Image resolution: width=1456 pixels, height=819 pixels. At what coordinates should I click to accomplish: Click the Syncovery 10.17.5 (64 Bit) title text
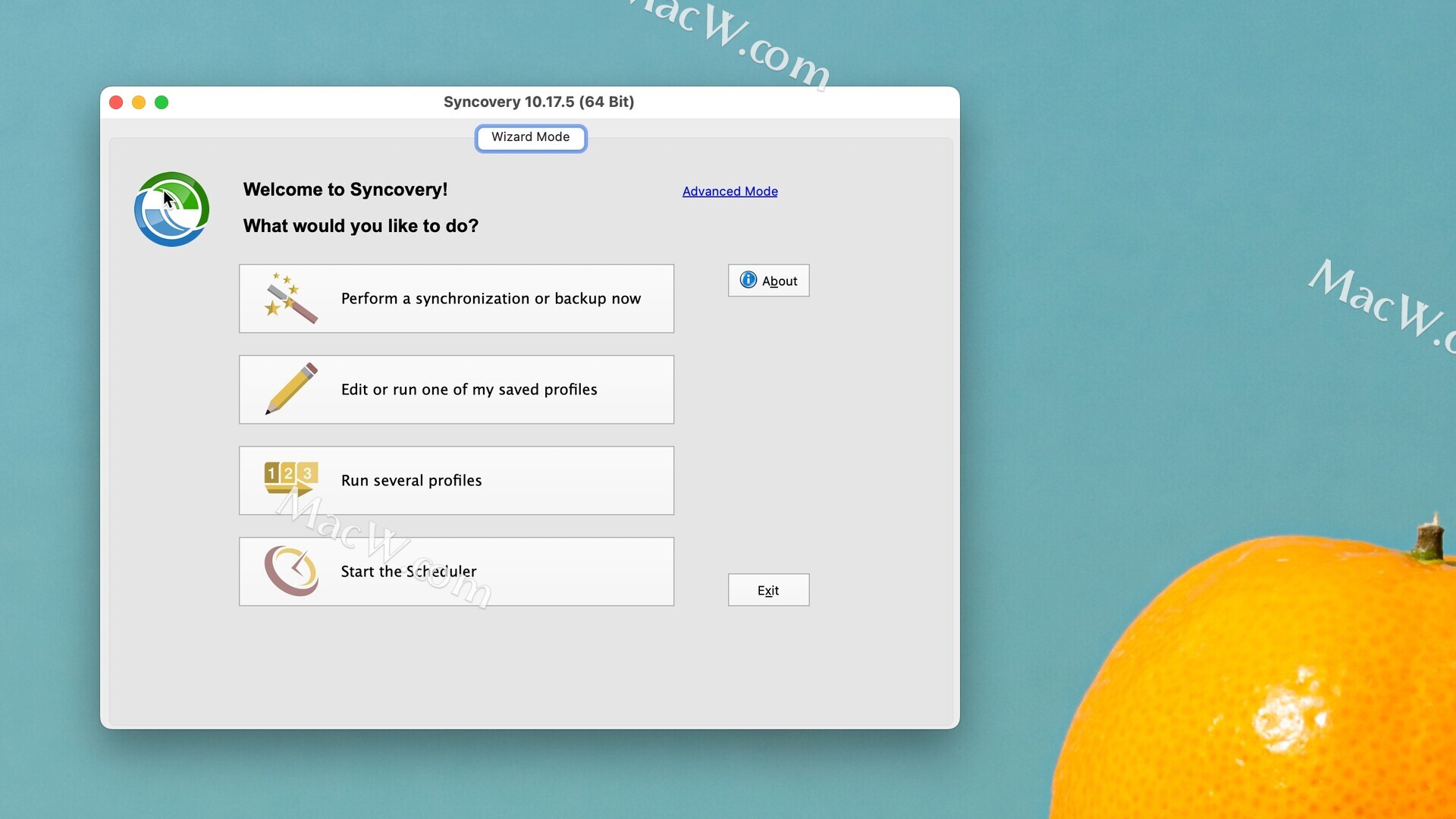point(538,102)
